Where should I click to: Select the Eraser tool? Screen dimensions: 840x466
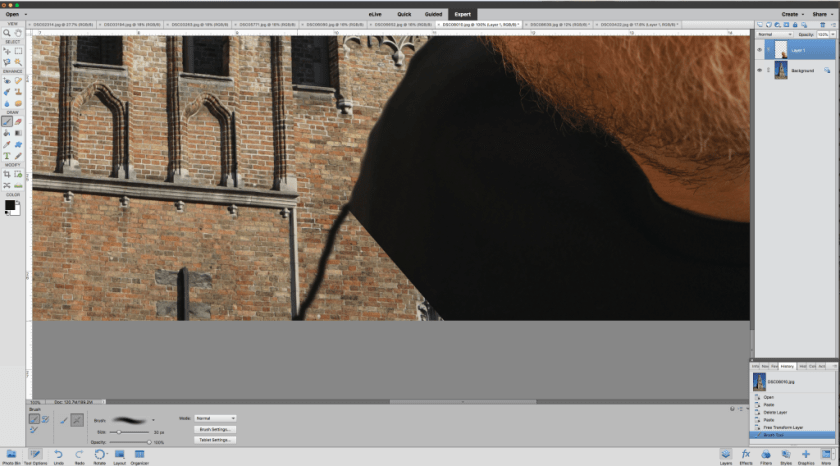[x=18, y=122]
